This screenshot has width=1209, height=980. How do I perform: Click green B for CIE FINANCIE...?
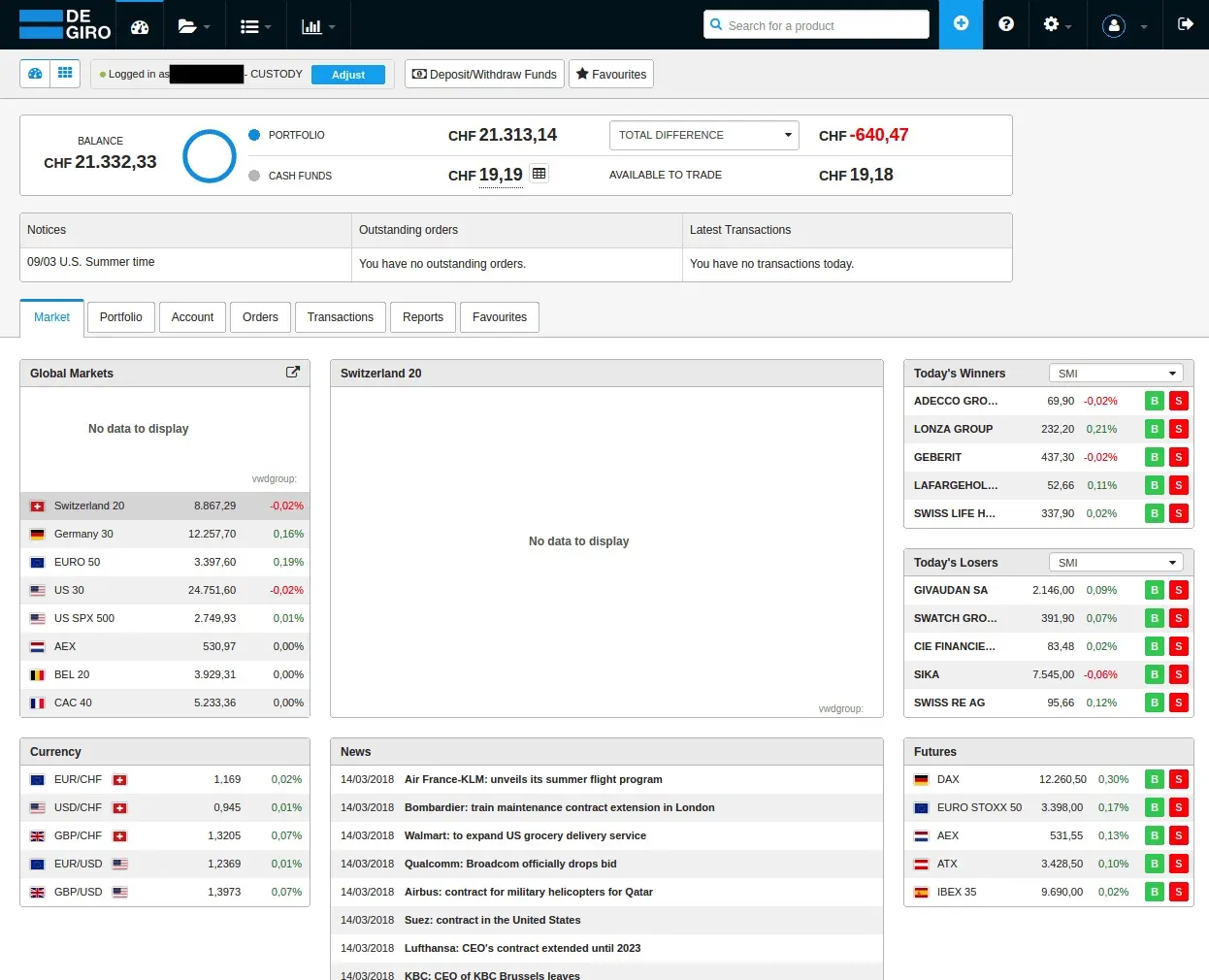click(1155, 646)
